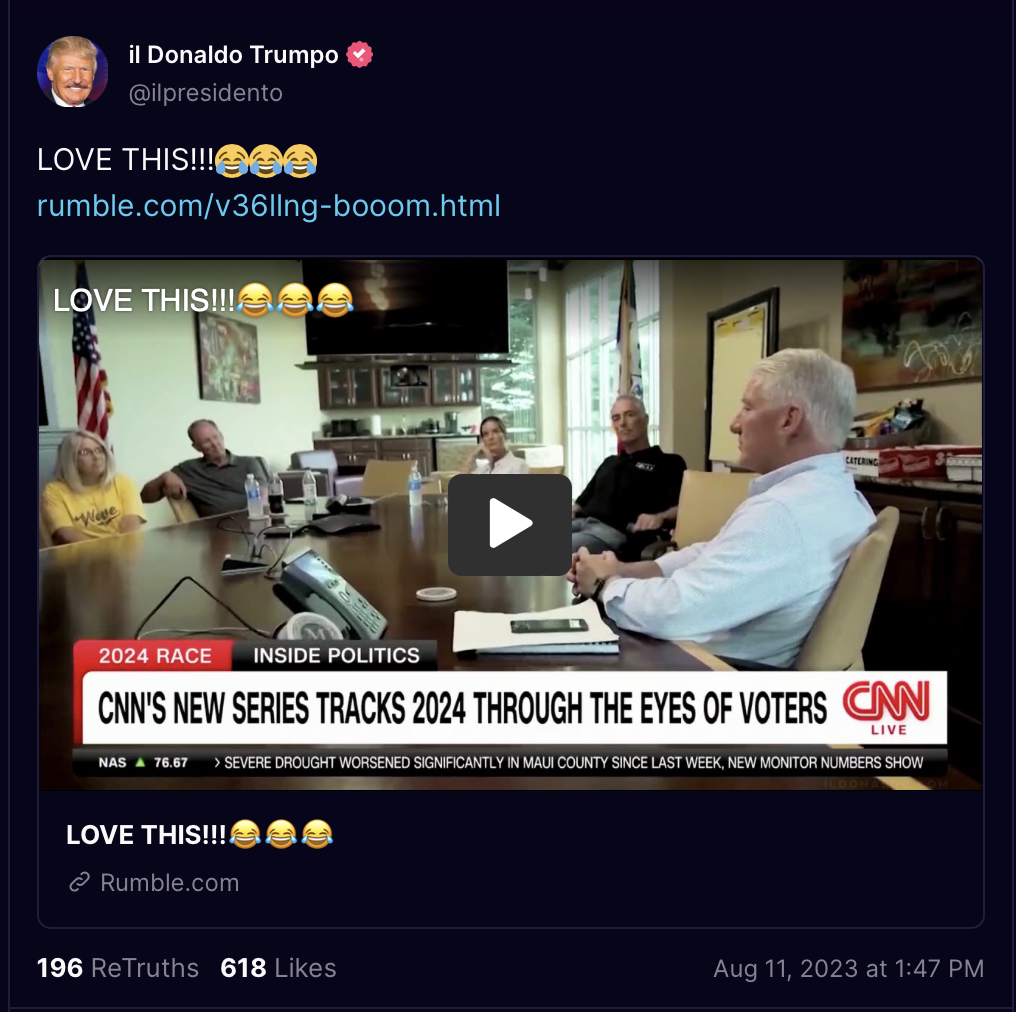Click the red verified badge icon
The height and width of the screenshot is (1012, 1016).
tap(360, 55)
